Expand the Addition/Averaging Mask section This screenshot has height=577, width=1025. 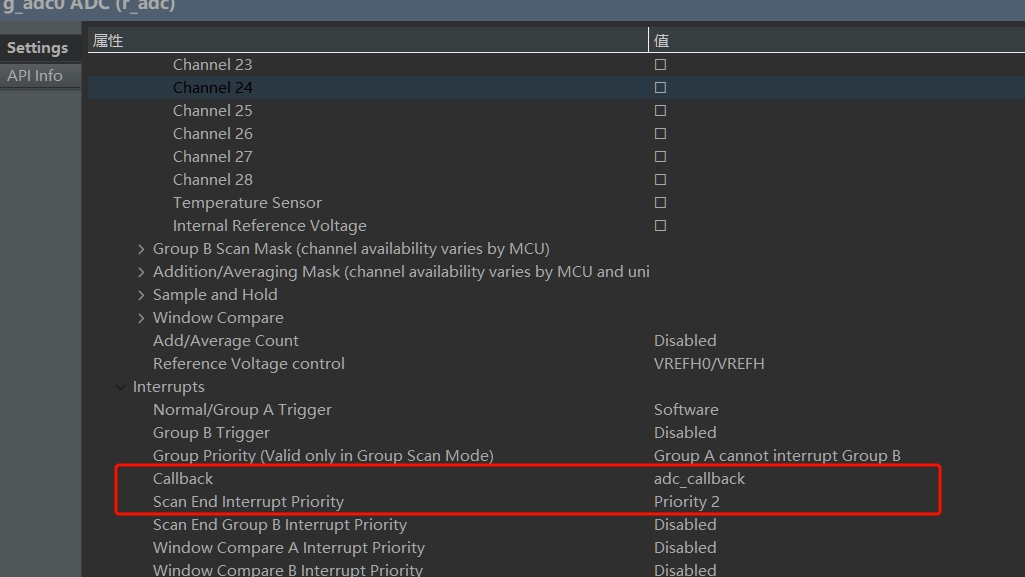141,272
